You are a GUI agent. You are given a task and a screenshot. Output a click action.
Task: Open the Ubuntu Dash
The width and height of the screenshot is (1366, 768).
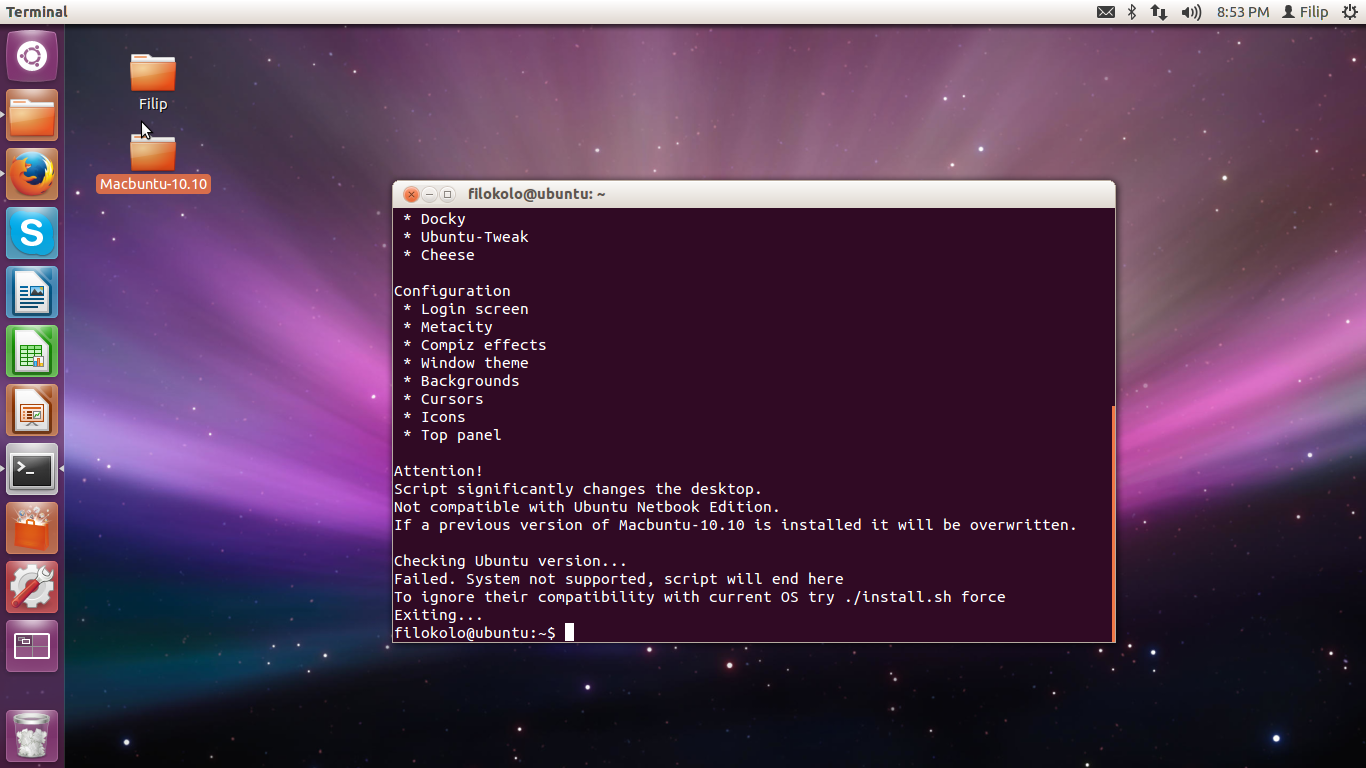32,56
